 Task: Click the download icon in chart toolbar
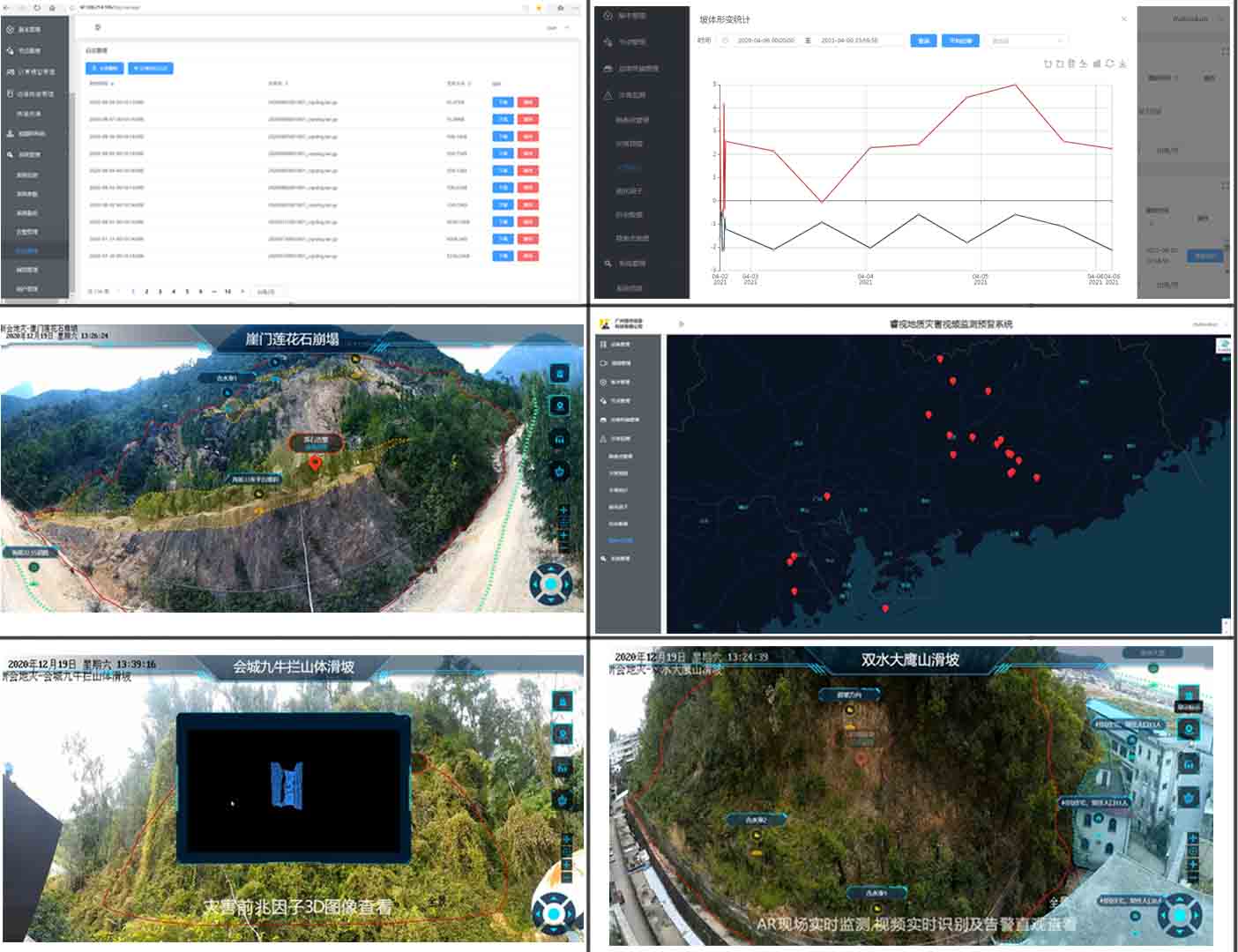click(1122, 63)
